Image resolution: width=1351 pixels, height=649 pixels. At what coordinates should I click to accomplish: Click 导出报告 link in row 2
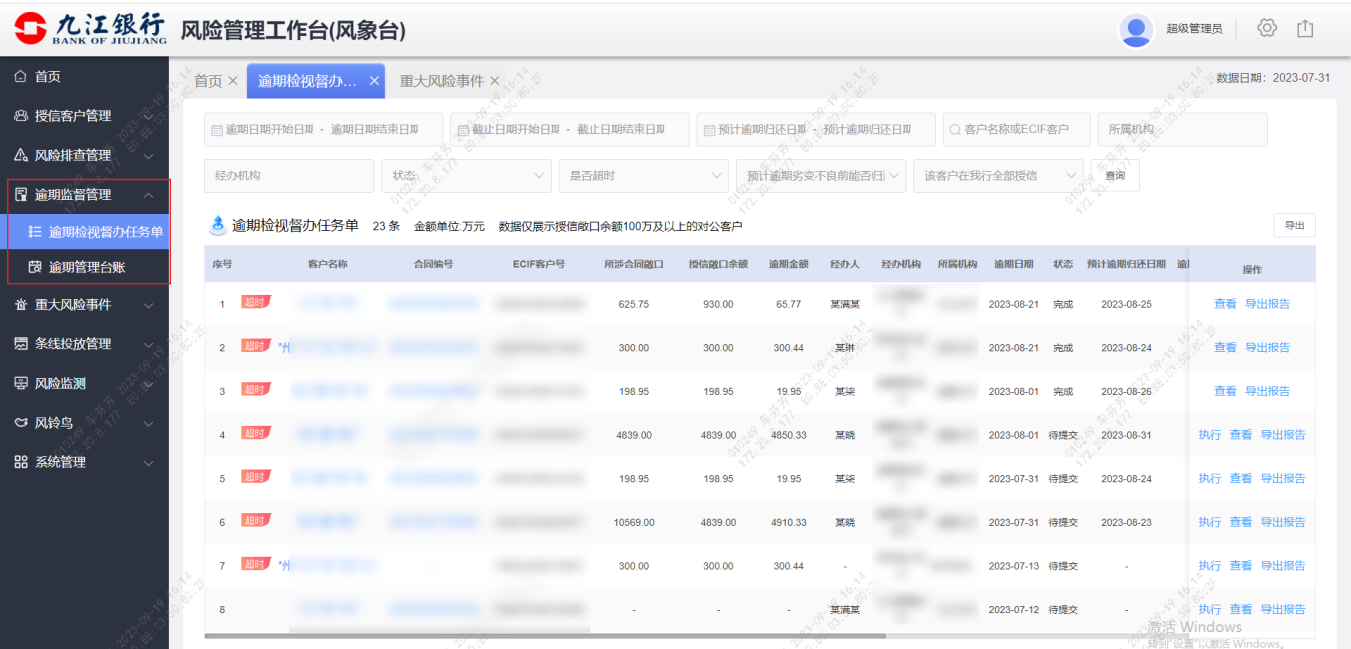tap(1267, 348)
